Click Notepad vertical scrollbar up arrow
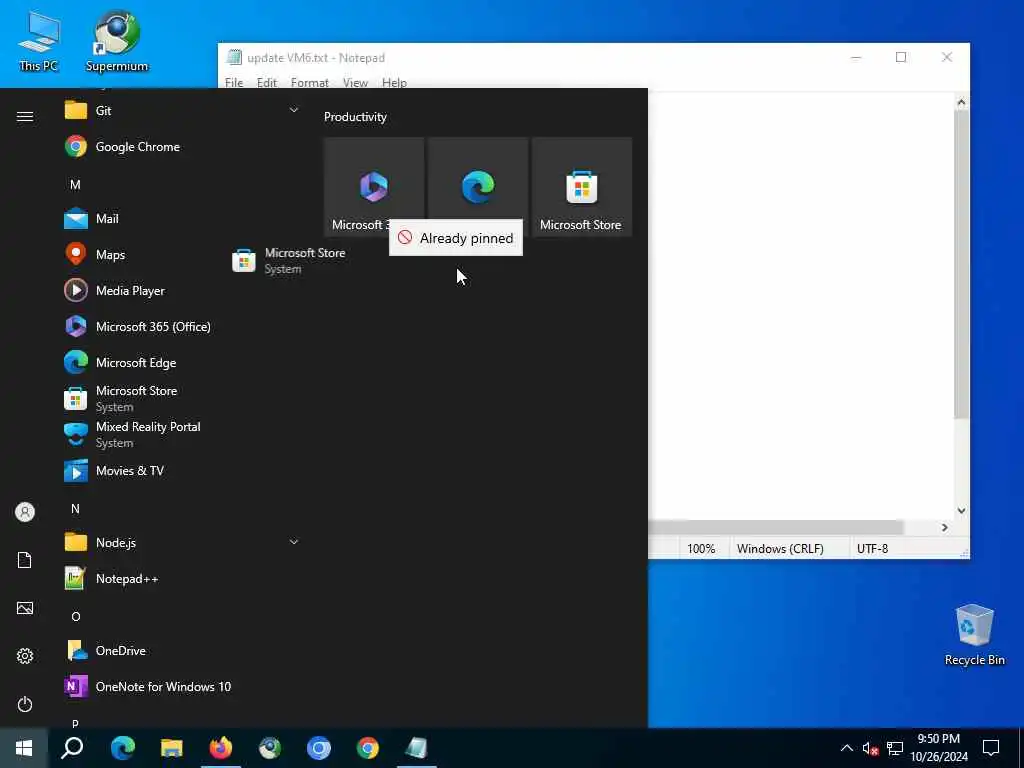 961,102
